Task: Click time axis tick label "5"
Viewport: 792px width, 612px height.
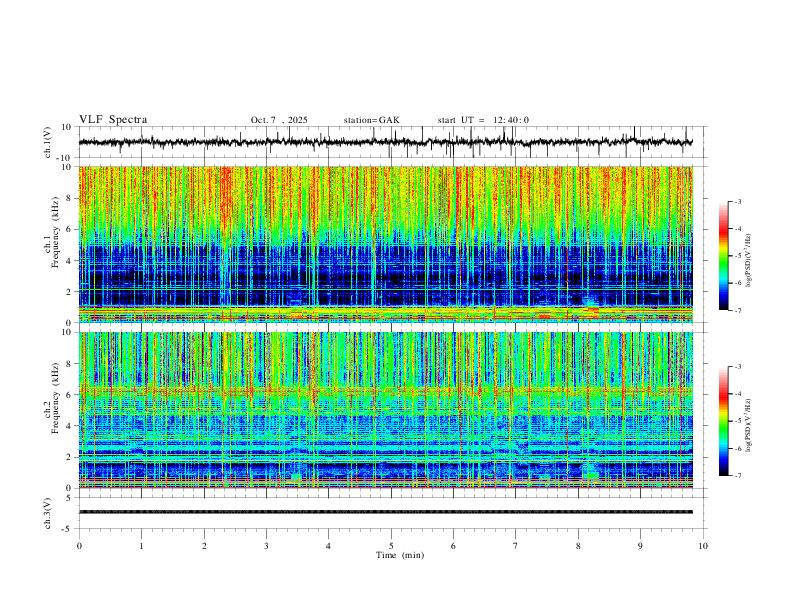Action: point(391,546)
